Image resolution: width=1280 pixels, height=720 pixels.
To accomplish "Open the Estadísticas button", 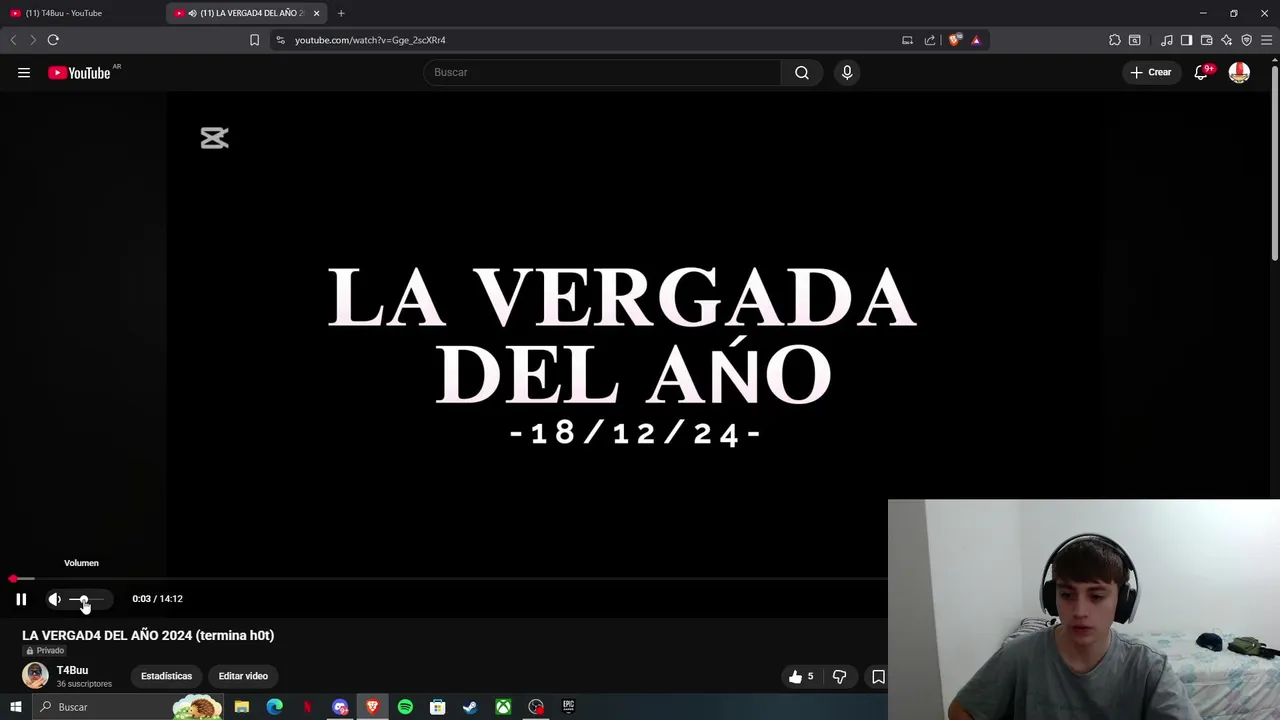I will (x=166, y=676).
